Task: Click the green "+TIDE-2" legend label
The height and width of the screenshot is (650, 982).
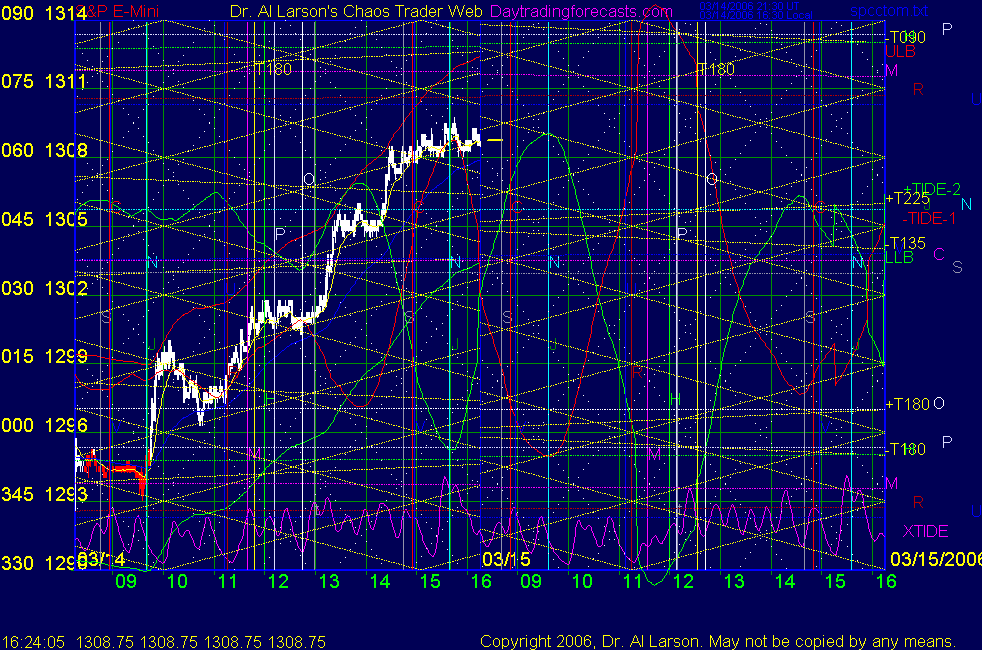Action: tap(932, 189)
